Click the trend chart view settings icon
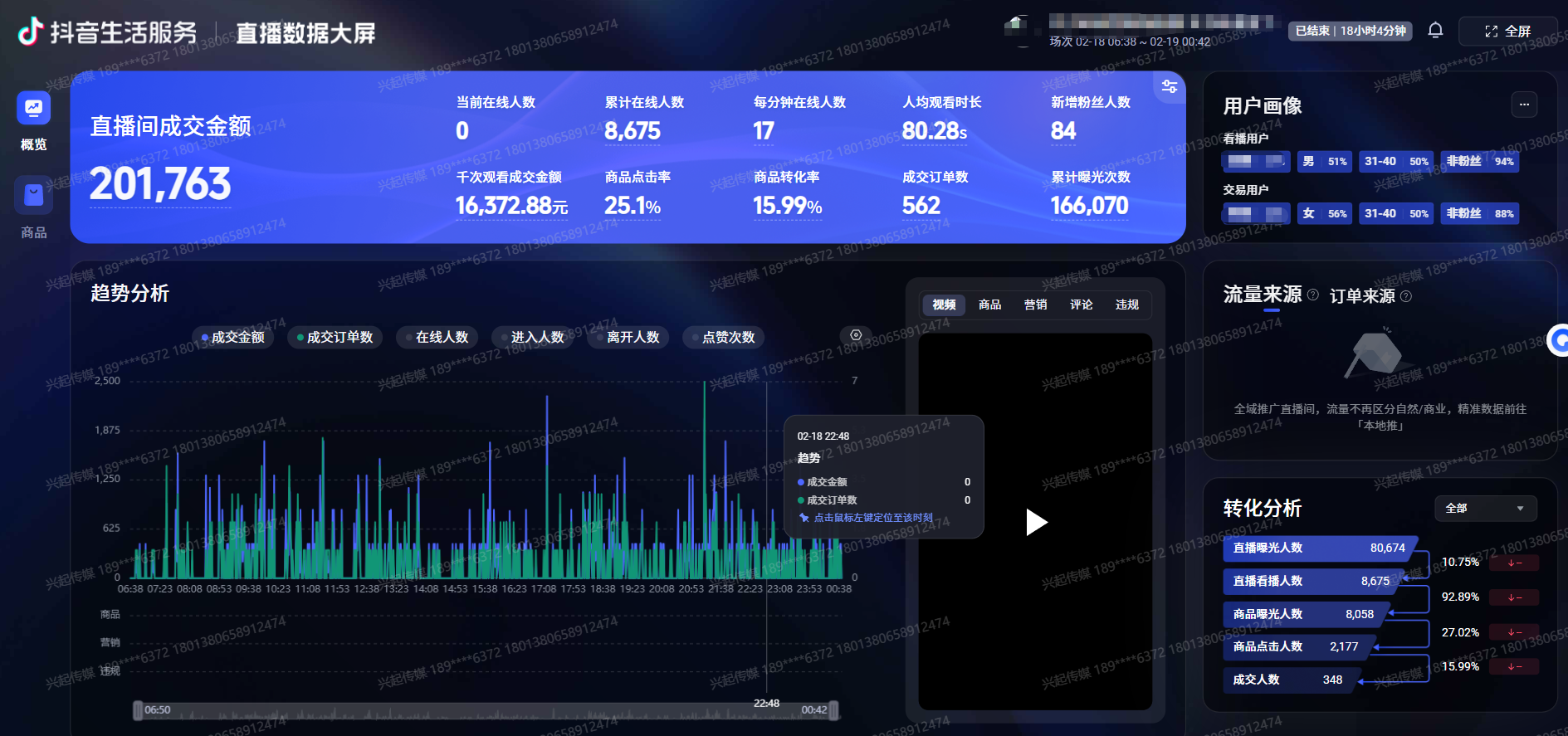The height and width of the screenshot is (736, 1568). tap(856, 335)
